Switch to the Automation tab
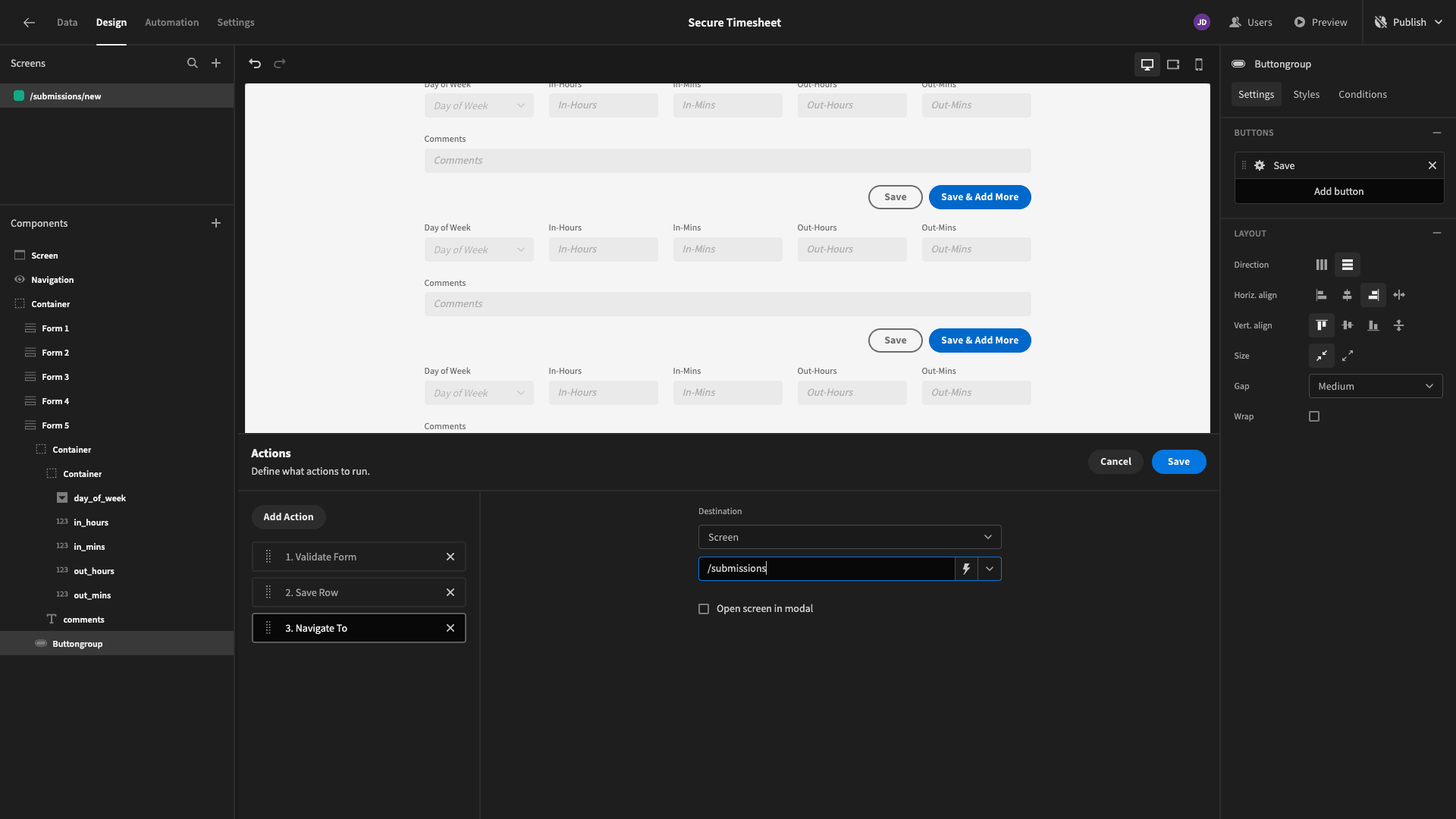The height and width of the screenshot is (819, 1456). 172,23
